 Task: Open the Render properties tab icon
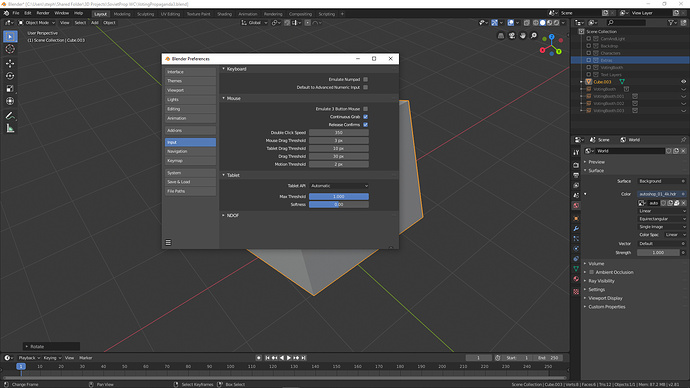pyautogui.click(x=576, y=165)
